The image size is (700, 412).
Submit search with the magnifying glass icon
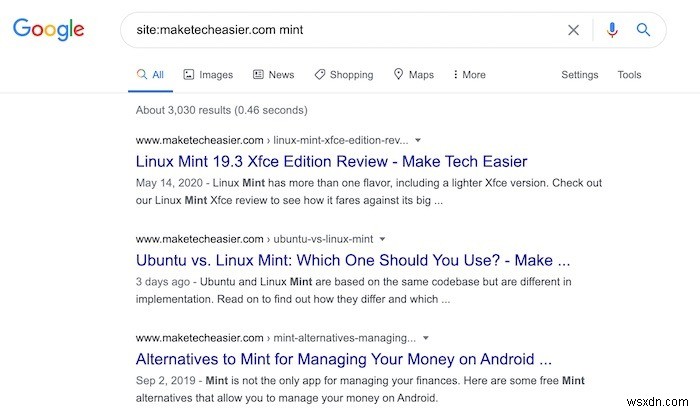point(643,30)
